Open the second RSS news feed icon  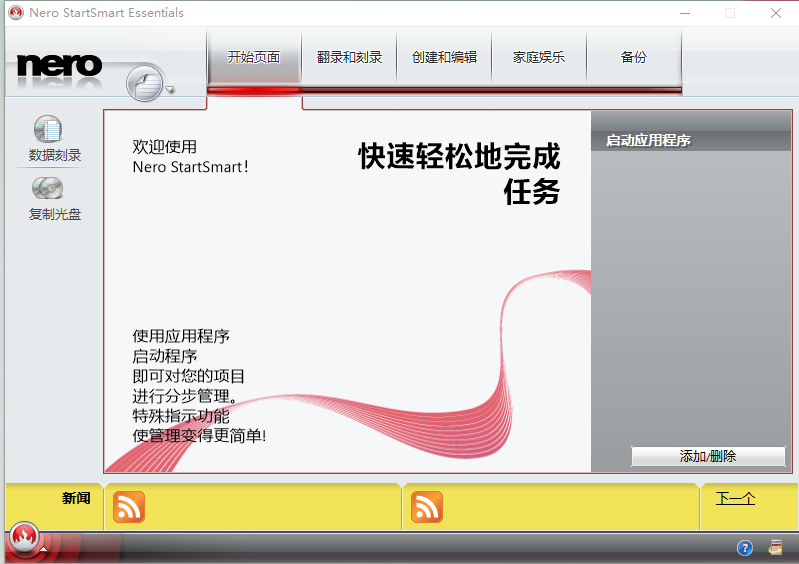(427, 507)
